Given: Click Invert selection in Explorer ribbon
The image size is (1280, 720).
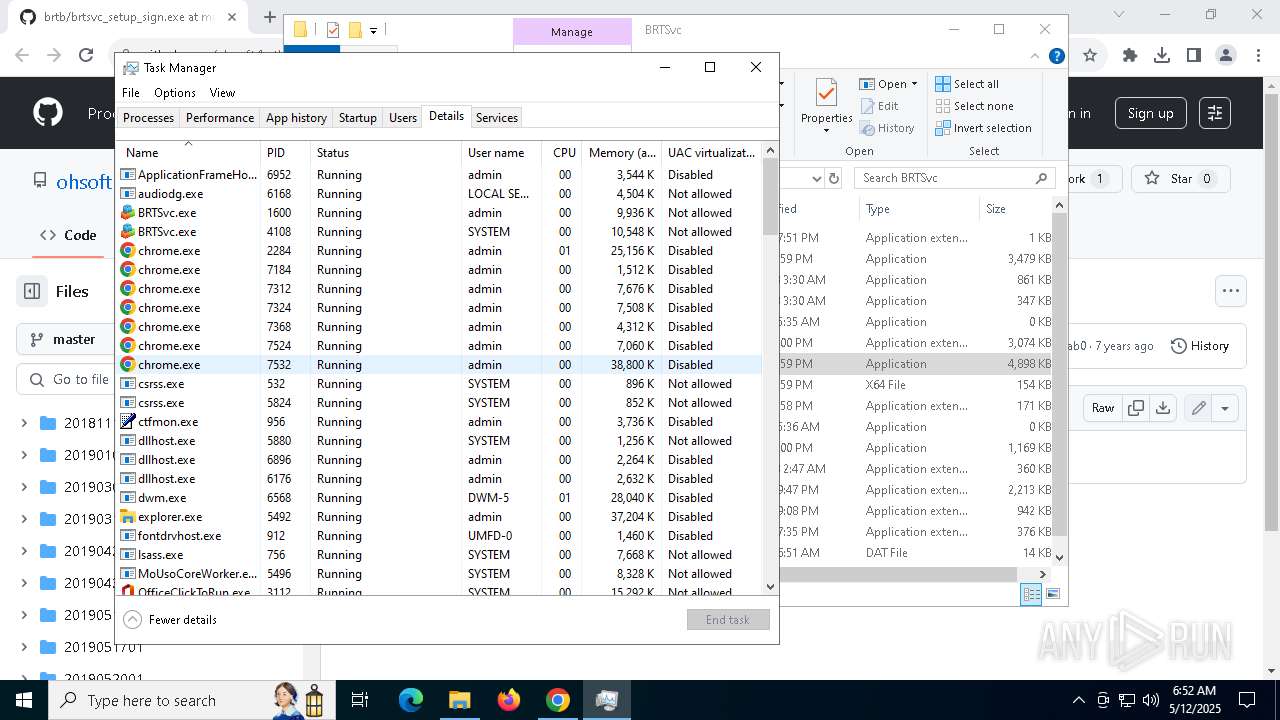Looking at the screenshot, I should pyautogui.click(x=984, y=128).
